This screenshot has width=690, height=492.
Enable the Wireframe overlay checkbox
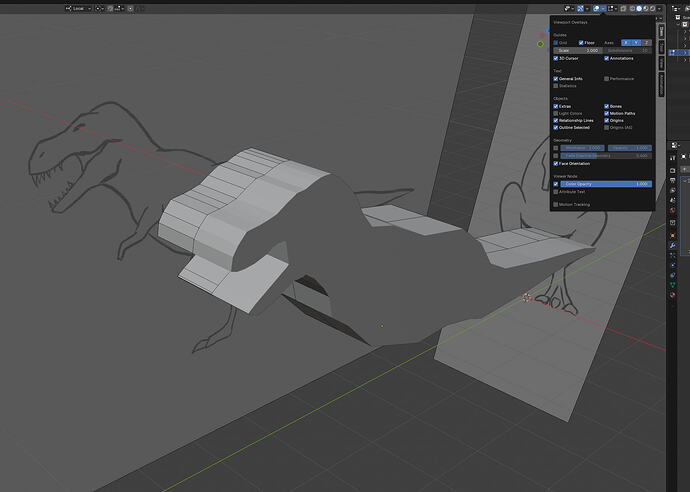point(556,148)
